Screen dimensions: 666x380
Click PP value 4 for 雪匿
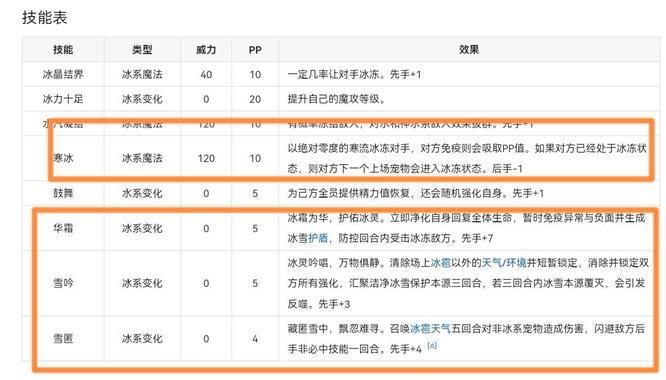(255, 338)
